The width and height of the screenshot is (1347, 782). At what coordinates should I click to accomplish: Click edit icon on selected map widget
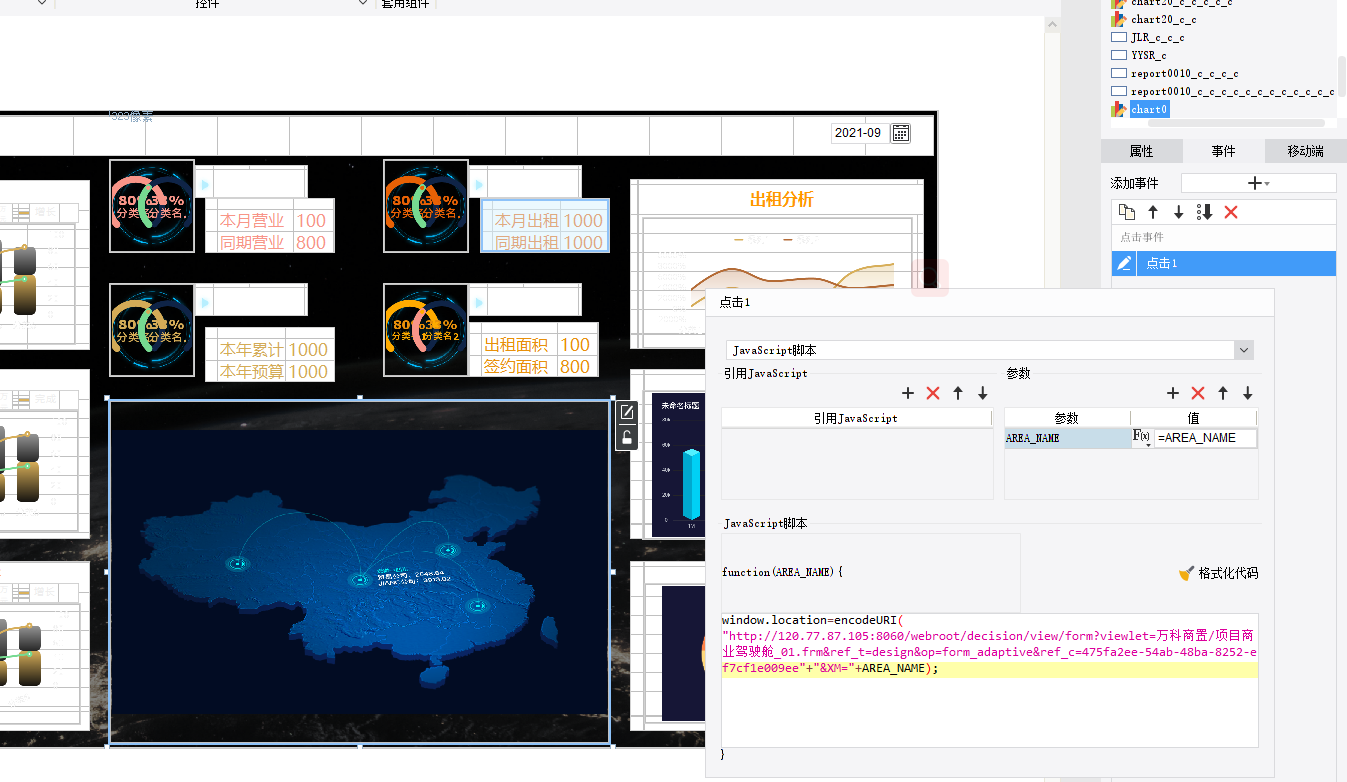pyautogui.click(x=627, y=412)
